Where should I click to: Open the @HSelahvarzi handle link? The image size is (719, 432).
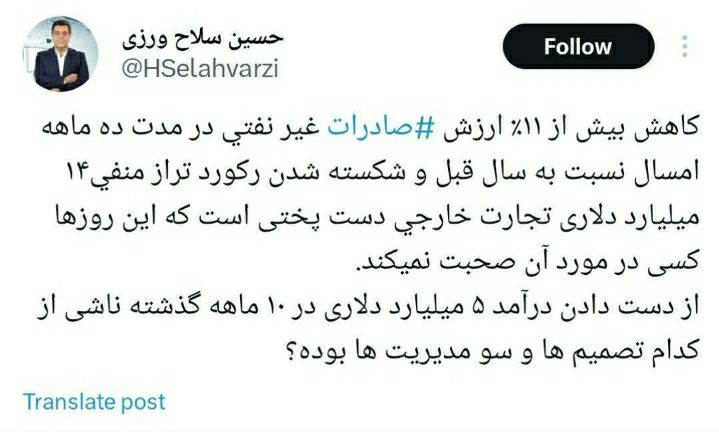(x=200, y=69)
